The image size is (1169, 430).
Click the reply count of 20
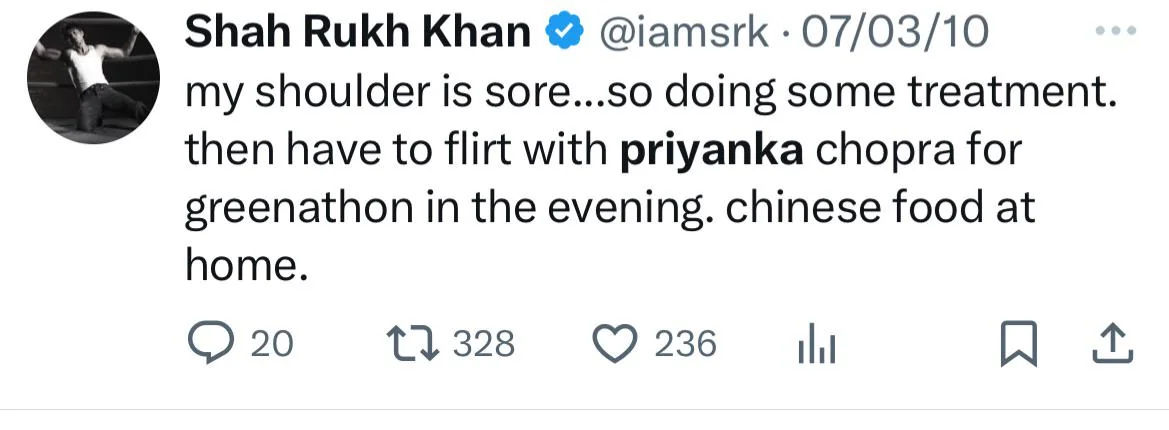point(271,345)
